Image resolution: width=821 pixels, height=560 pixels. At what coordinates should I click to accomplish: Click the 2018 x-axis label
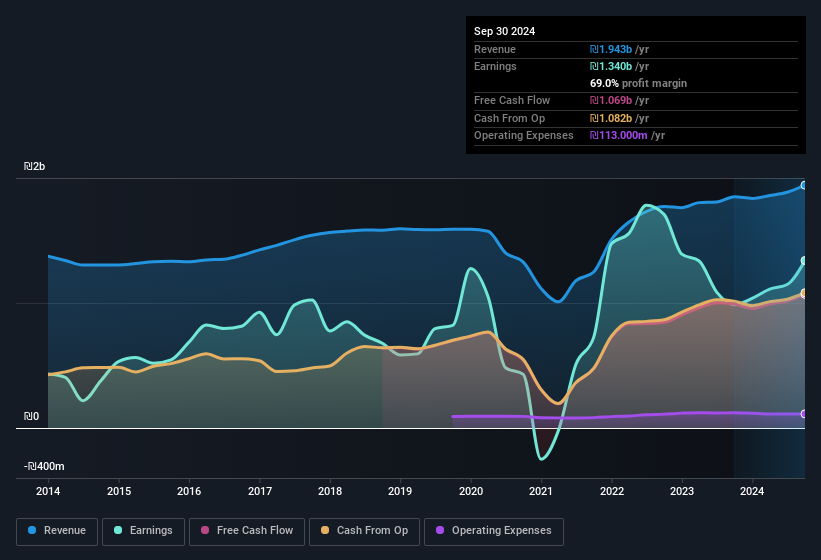tap(330, 491)
